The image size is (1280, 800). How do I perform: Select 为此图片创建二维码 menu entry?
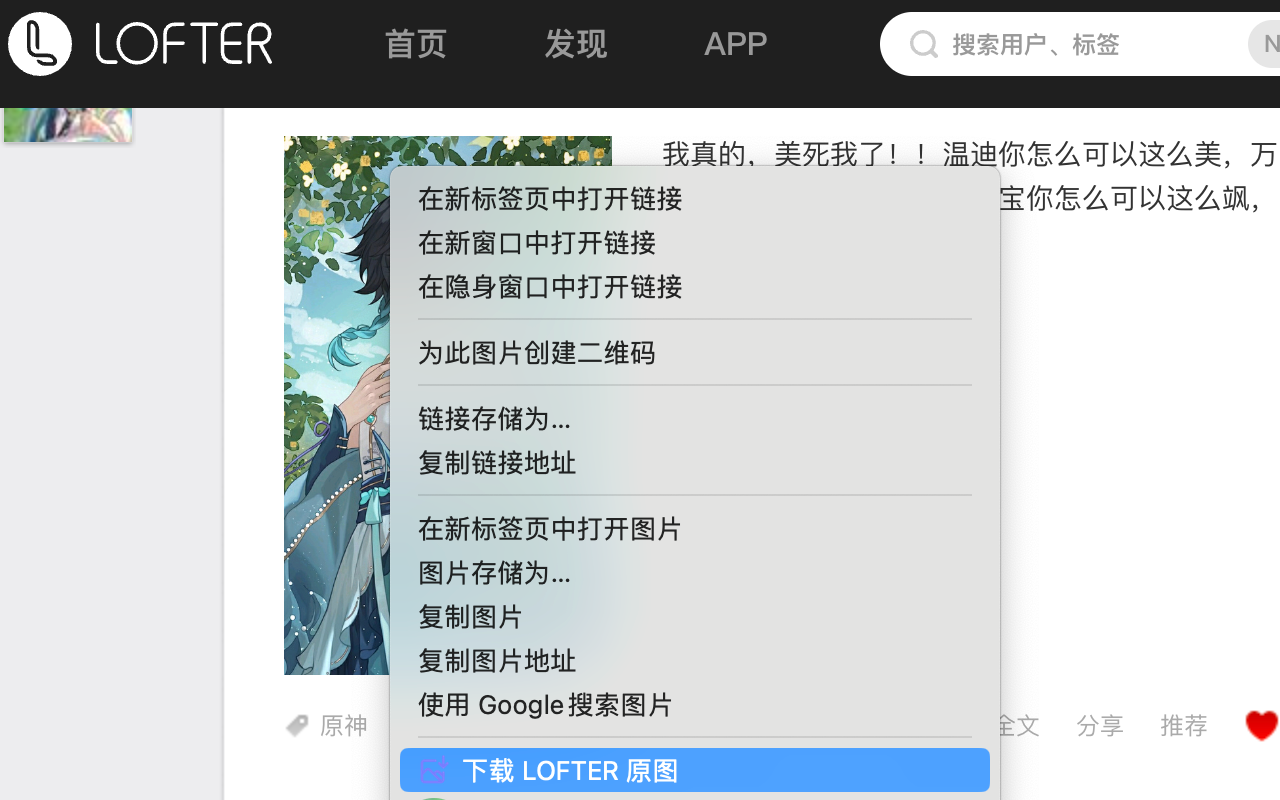537,353
